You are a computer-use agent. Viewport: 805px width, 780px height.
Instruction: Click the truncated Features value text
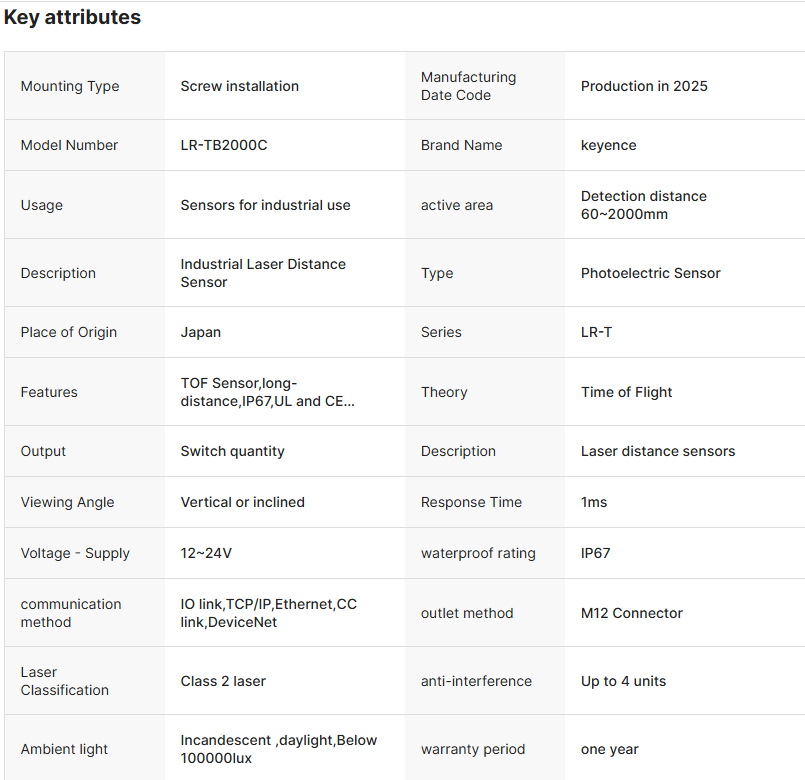coord(267,392)
